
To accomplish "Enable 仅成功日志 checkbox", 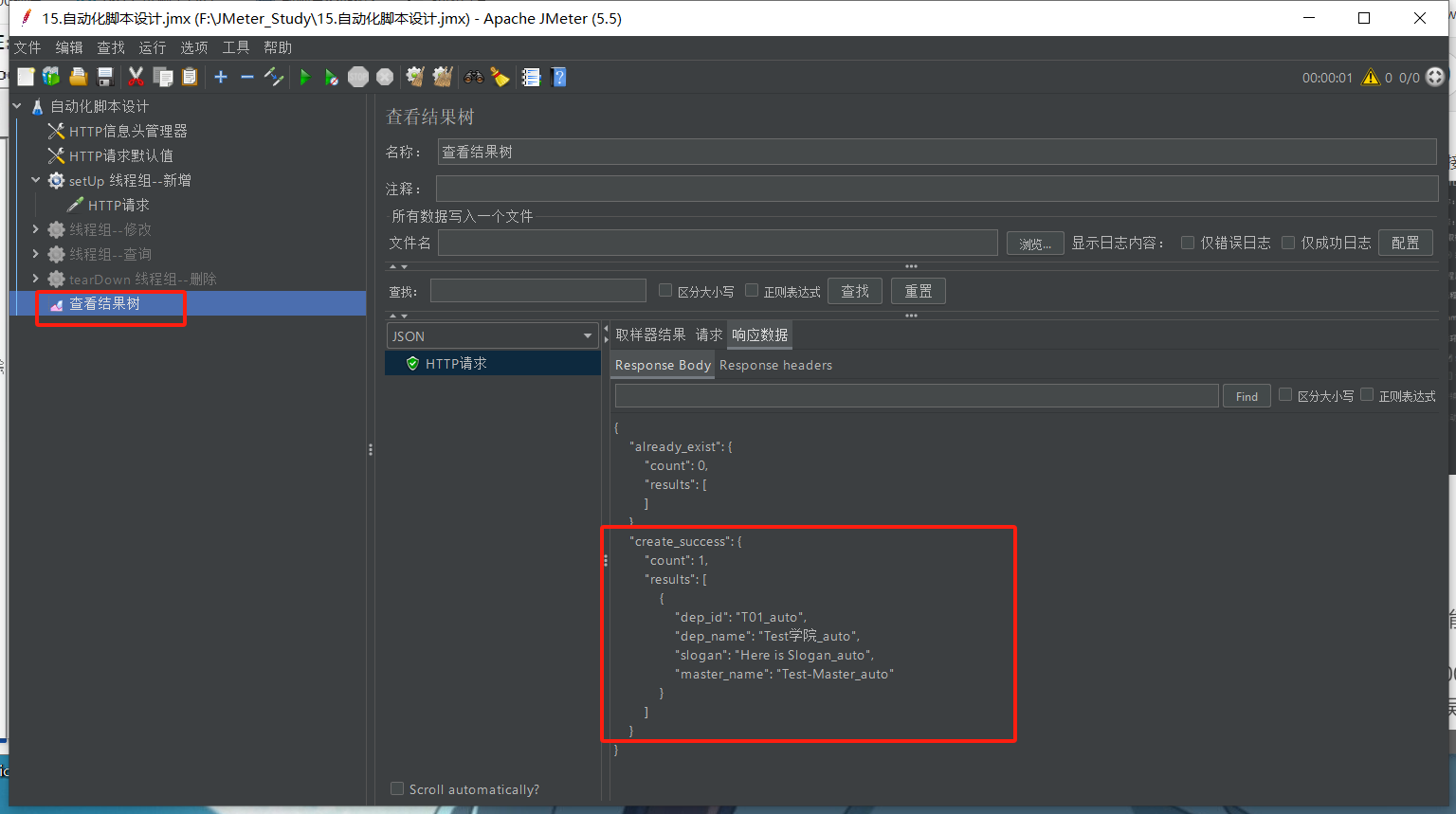I will (1288, 243).
